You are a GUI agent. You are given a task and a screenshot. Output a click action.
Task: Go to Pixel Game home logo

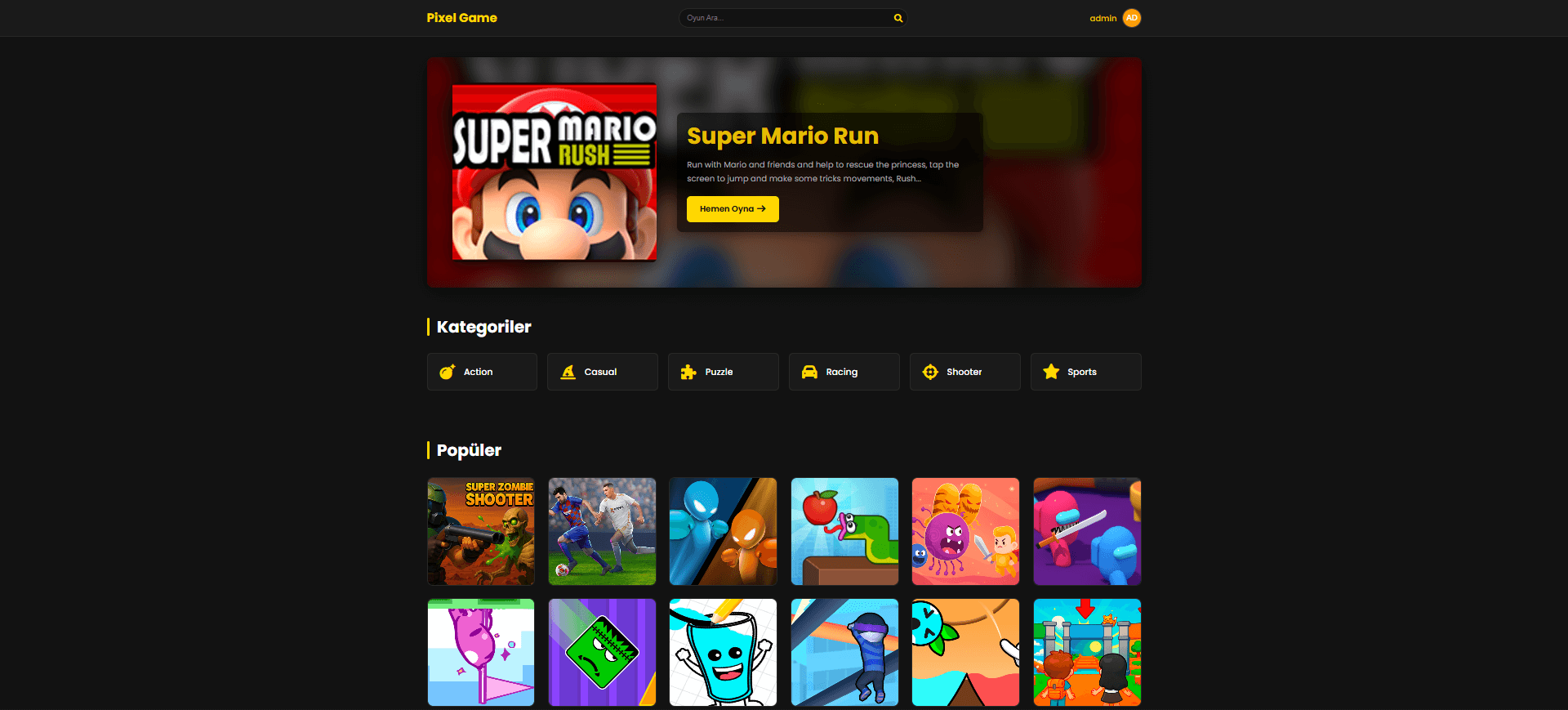point(461,18)
